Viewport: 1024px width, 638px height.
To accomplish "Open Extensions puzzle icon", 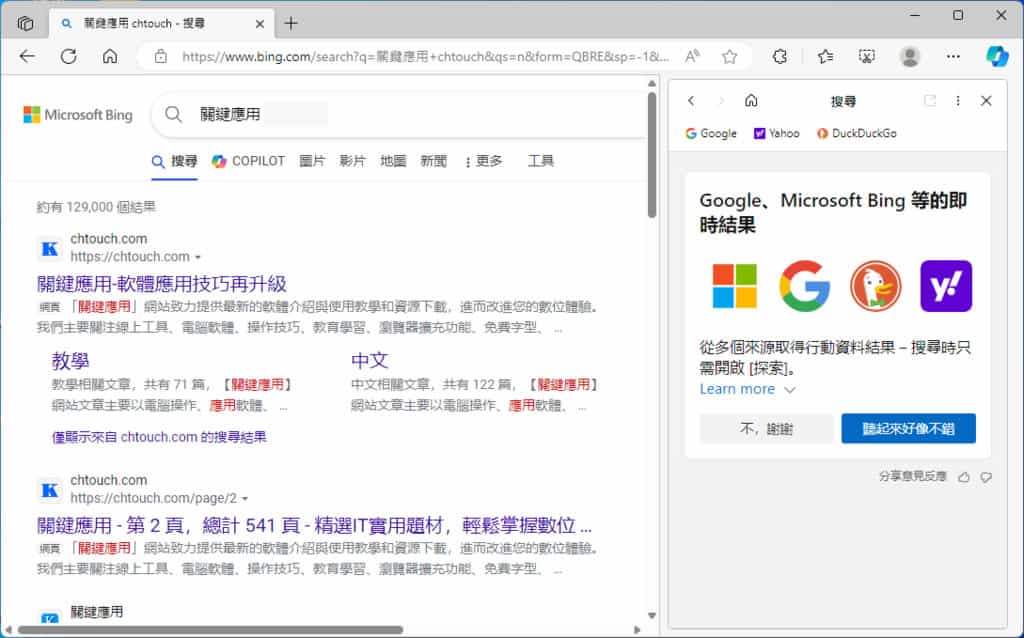I will click(780, 57).
